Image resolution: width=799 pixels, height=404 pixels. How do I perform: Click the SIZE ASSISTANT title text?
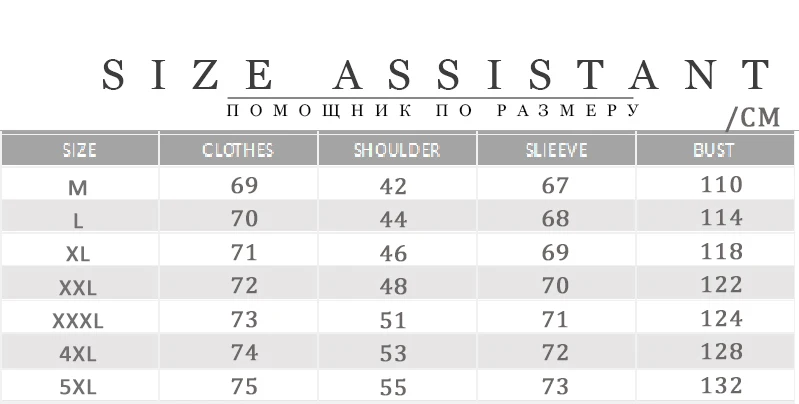(437, 75)
